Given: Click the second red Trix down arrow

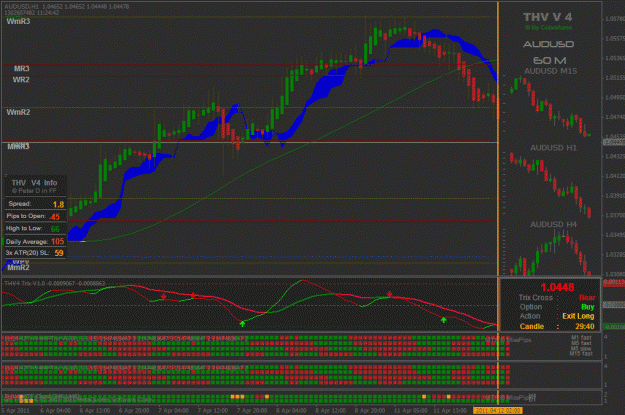Looking at the screenshot, I should (x=193, y=295).
